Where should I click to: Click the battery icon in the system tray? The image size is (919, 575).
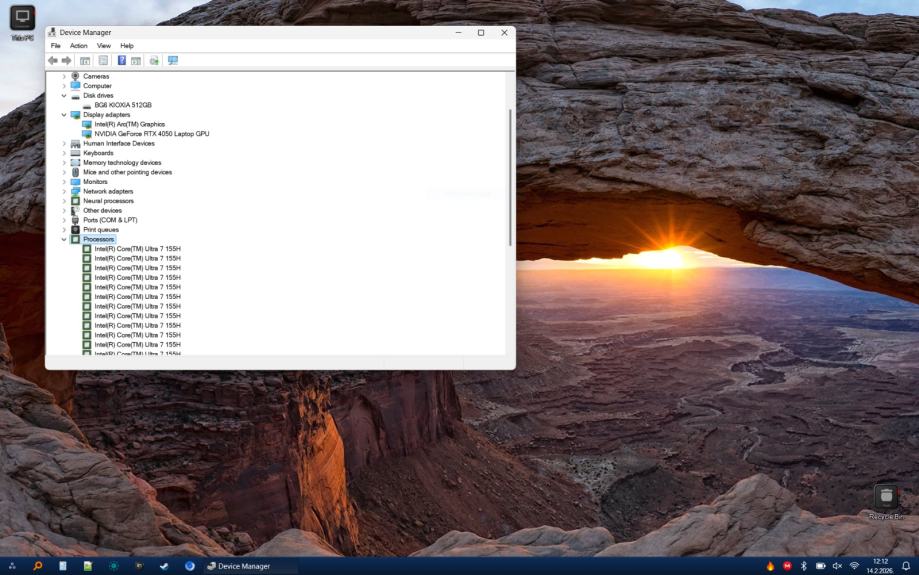coord(821,566)
